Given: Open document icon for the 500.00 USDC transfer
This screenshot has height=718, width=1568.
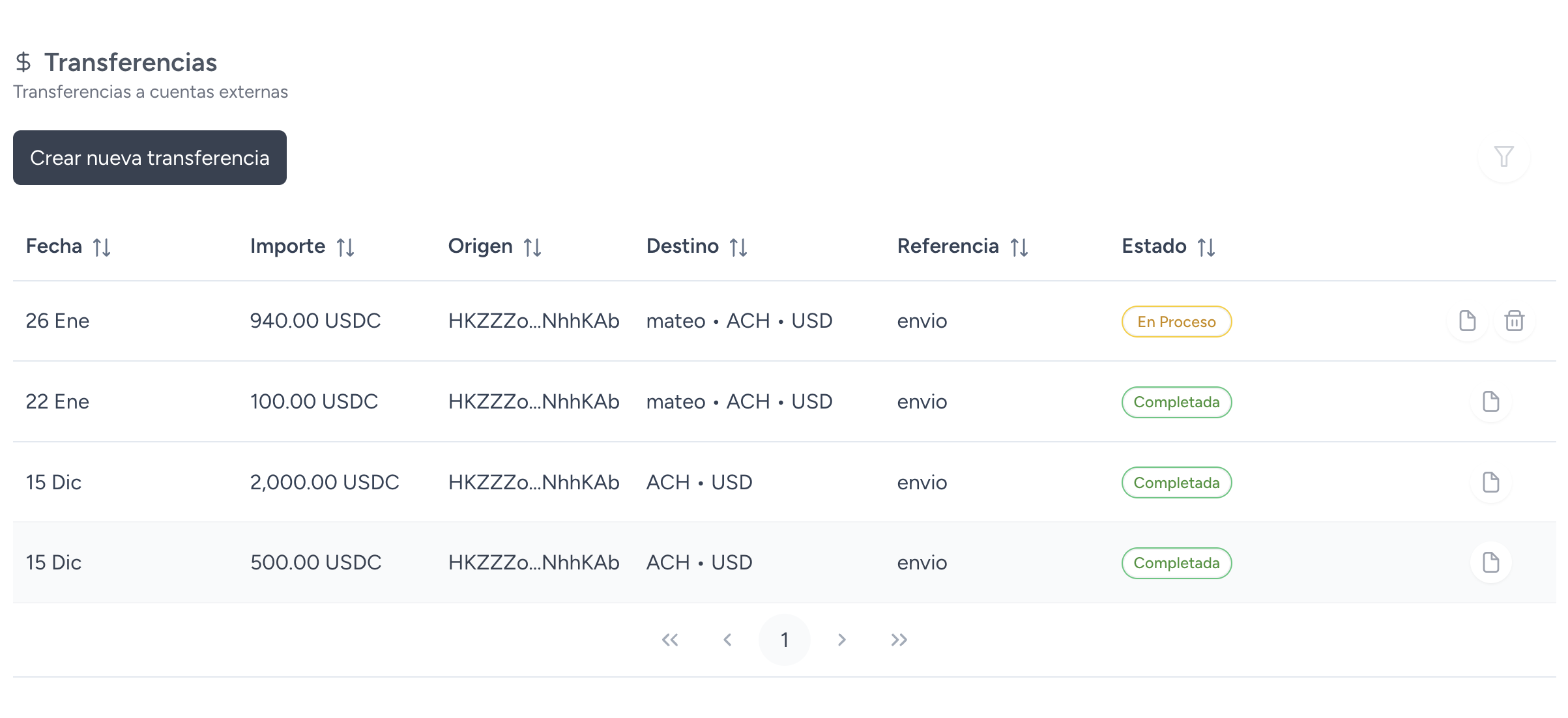Looking at the screenshot, I should (1490, 562).
